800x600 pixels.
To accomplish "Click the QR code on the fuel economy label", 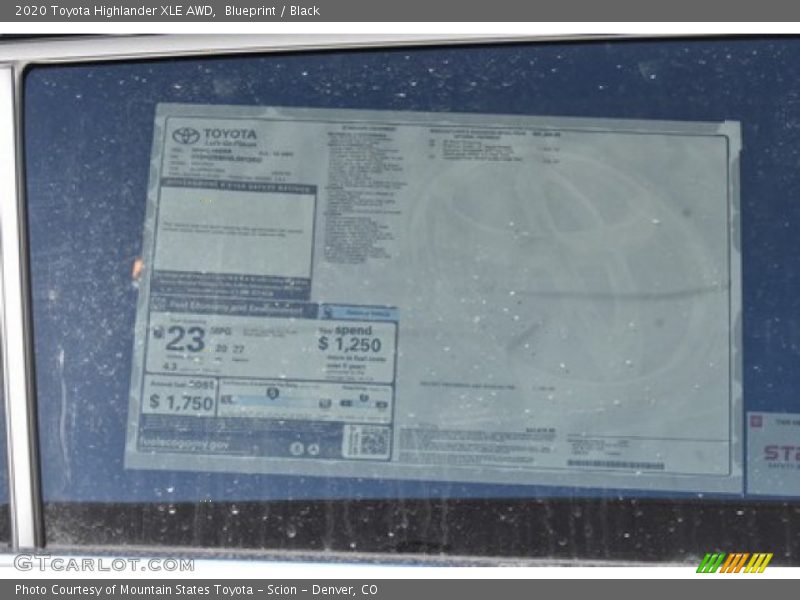I will click(373, 441).
